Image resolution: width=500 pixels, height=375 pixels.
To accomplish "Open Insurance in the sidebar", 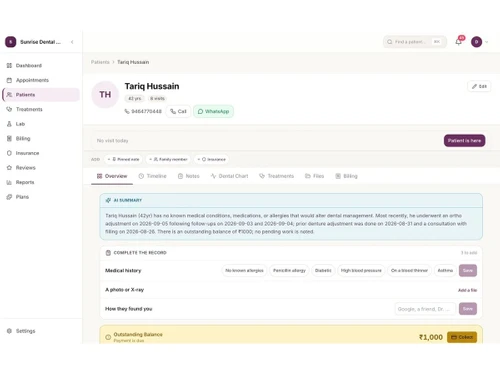I will tap(40, 153).
